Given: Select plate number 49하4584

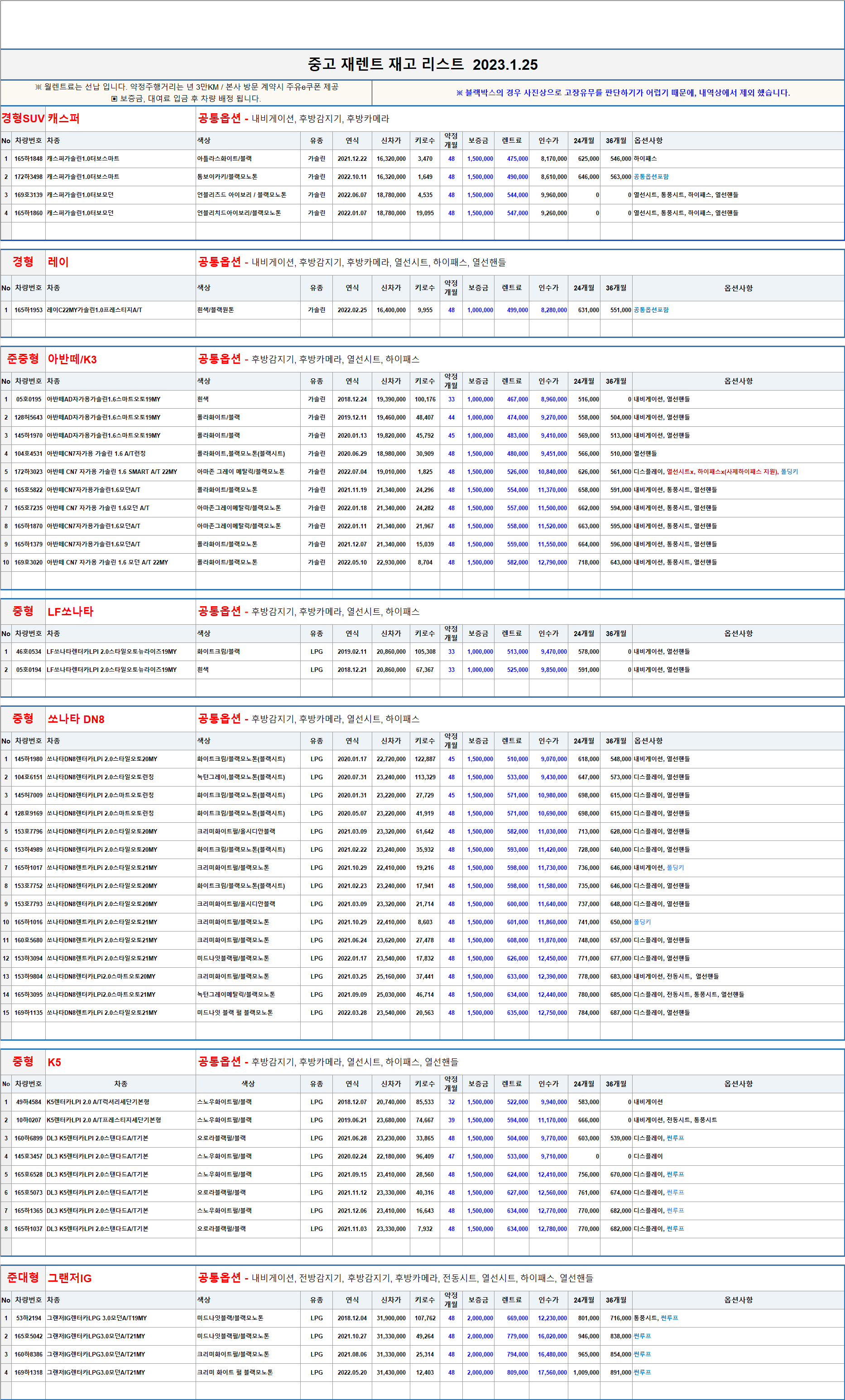Looking at the screenshot, I should click(x=29, y=1102).
